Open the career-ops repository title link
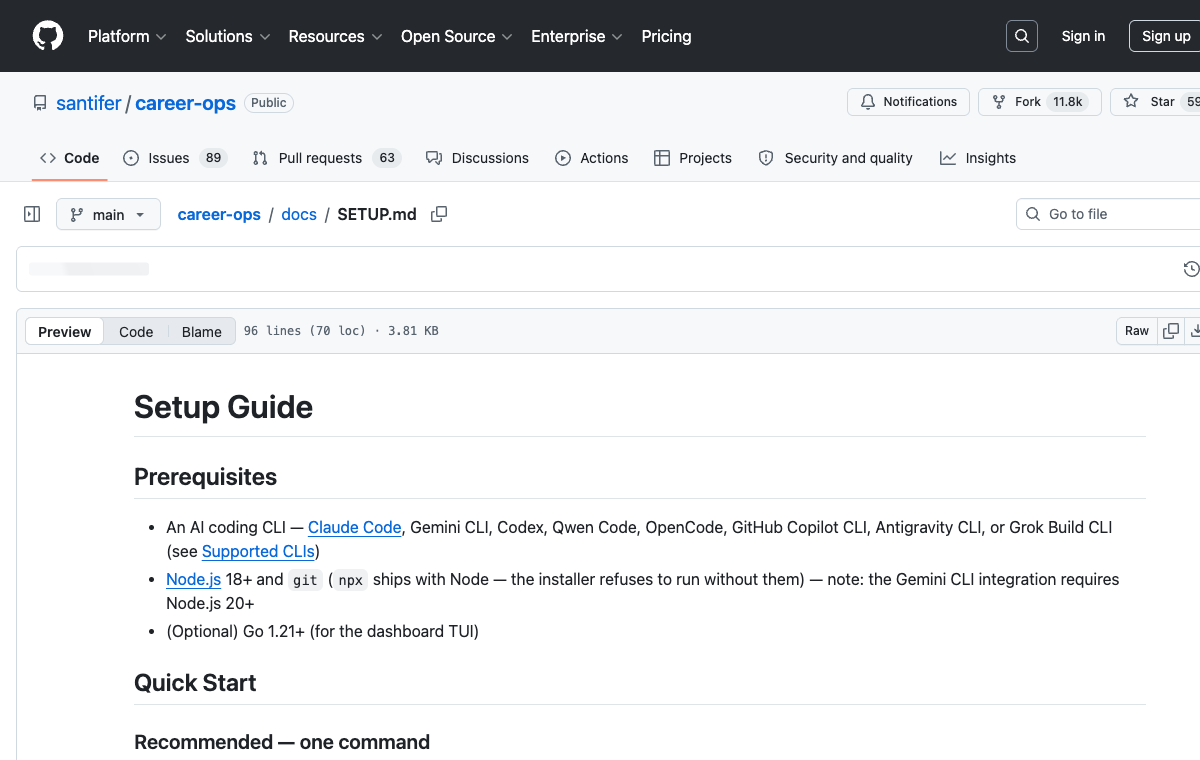 click(186, 103)
